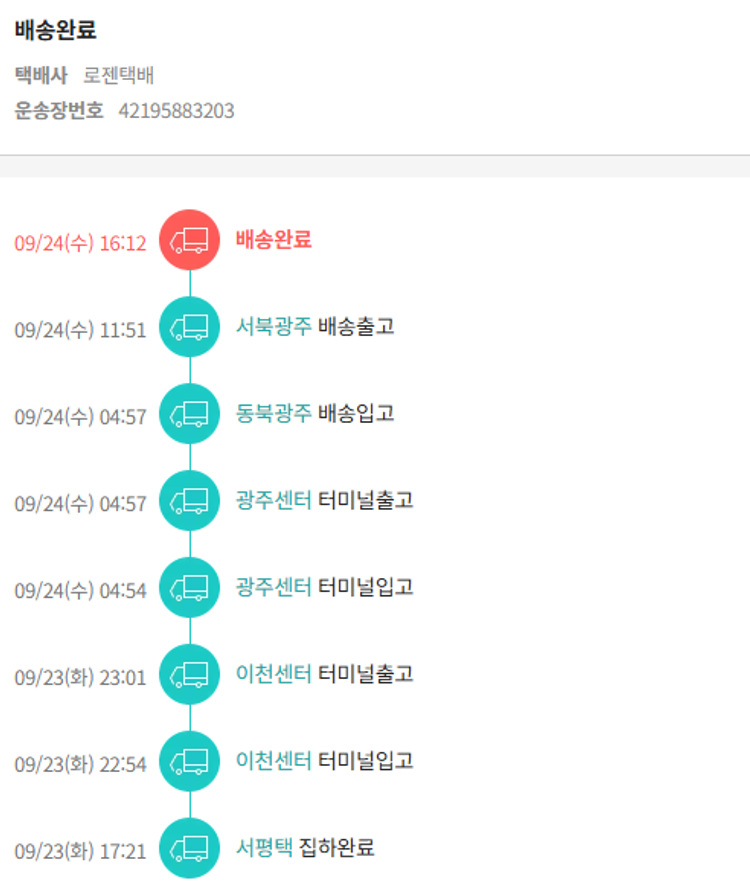Viewport: 750px width, 890px height.
Task: Click the truck icon beside 이천센터 터미널입고
Action: [x=189, y=762]
